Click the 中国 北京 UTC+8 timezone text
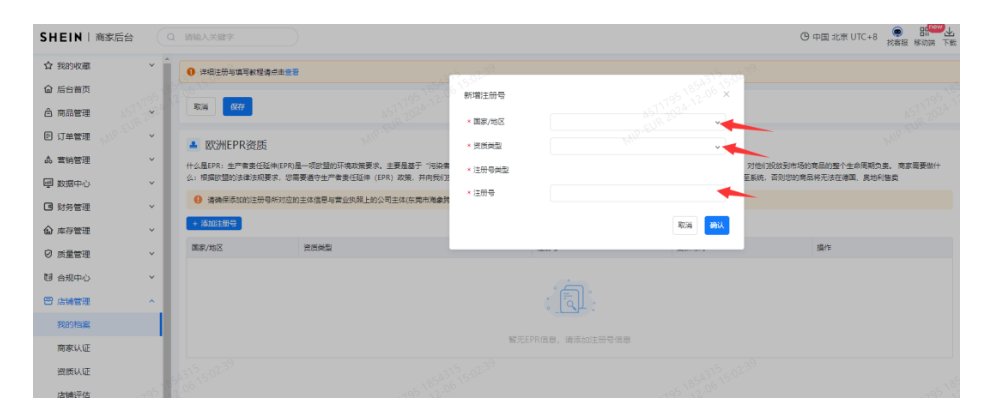The image size is (981, 413). click(845, 37)
